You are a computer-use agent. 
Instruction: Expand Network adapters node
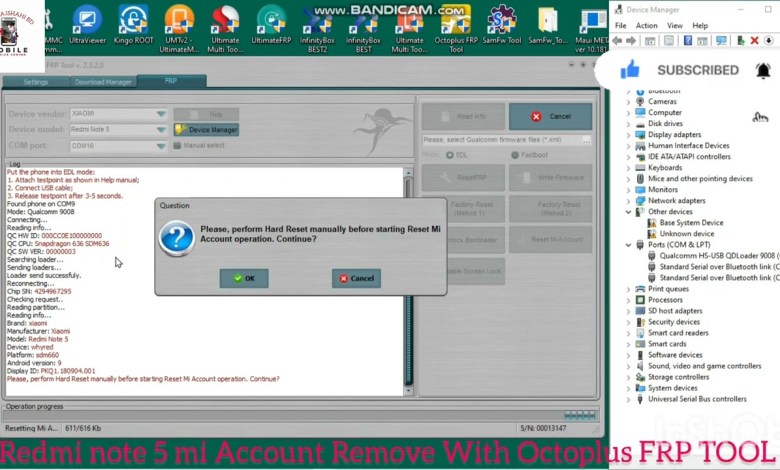click(x=628, y=201)
